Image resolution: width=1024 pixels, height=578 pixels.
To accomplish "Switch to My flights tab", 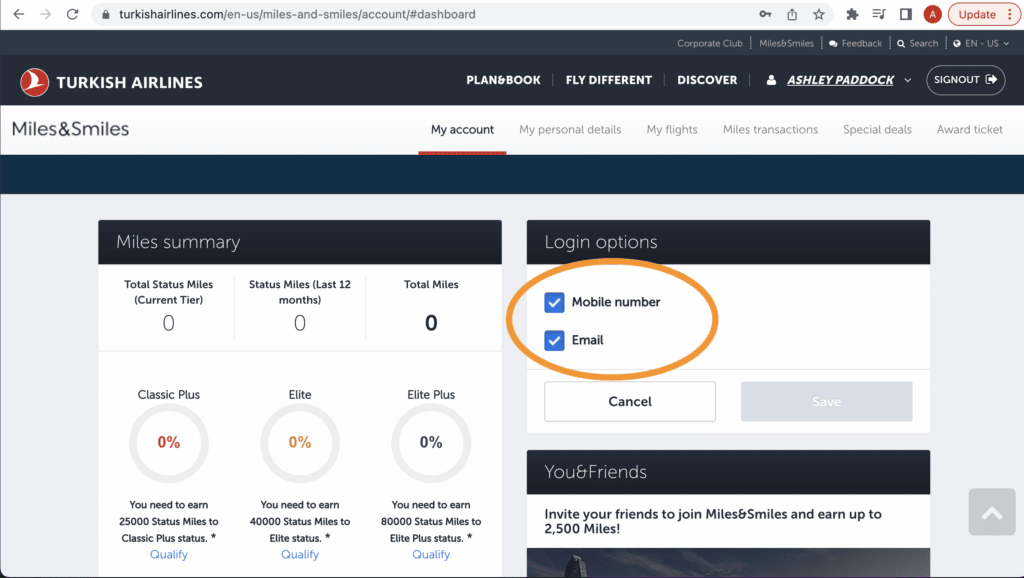I will (x=672, y=129).
